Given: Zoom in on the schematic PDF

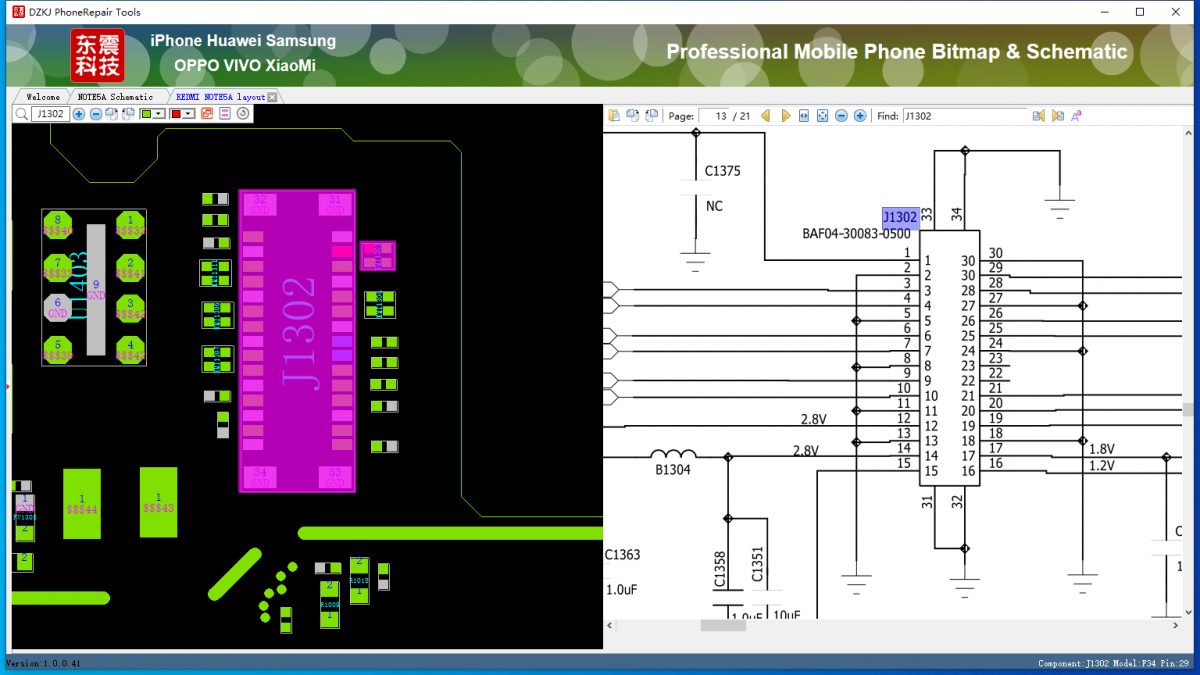Looking at the screenshot, I should tap(859, 116).
